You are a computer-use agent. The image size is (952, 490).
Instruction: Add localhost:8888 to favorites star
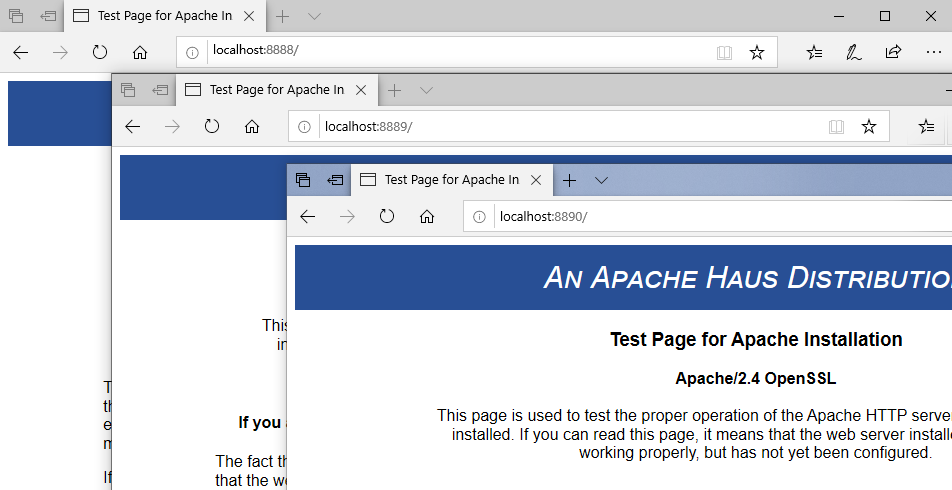click(x=756, y=53)
